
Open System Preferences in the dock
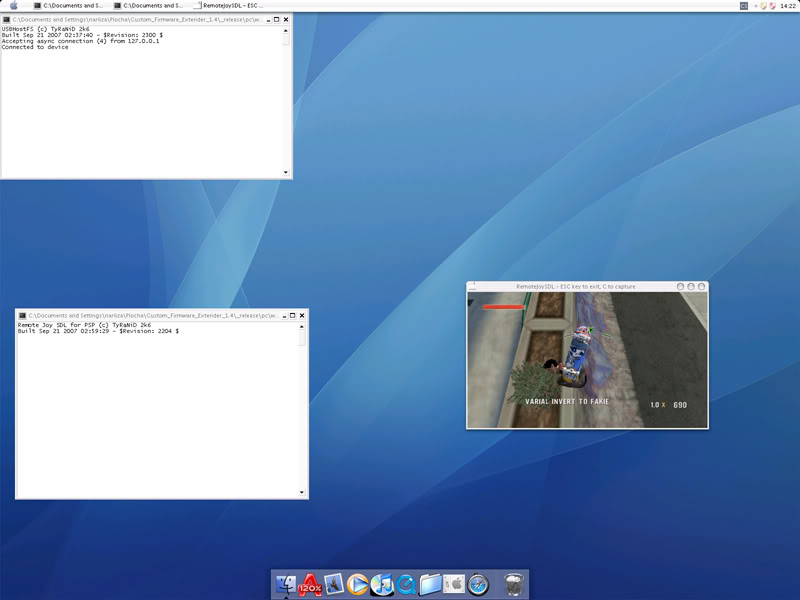(454, 584)
